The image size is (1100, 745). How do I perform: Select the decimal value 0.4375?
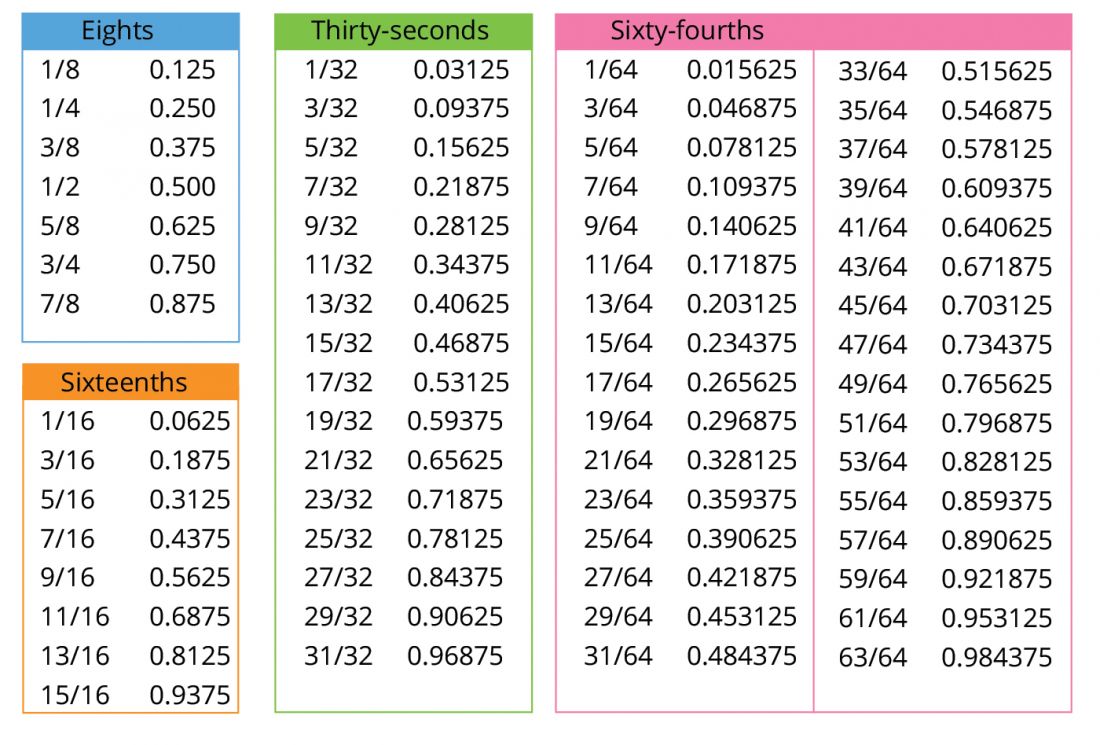point(189,538)
